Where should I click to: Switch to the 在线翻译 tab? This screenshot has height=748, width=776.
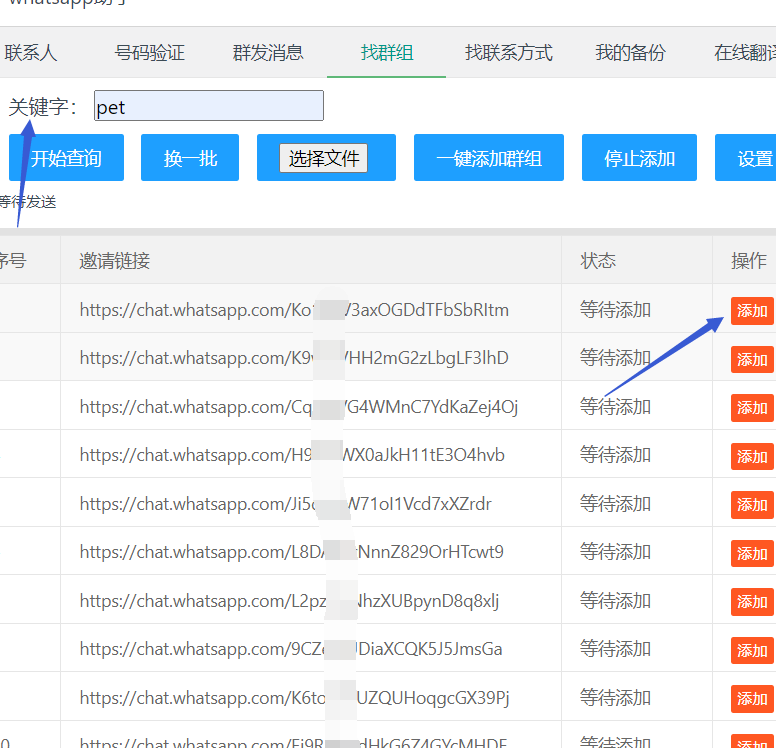[x=745, y=52]
